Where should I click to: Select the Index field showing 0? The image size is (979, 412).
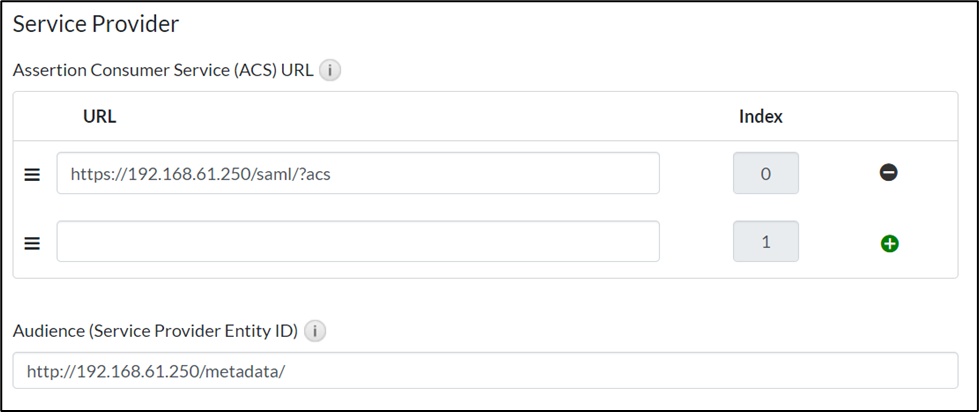(766, 173)
